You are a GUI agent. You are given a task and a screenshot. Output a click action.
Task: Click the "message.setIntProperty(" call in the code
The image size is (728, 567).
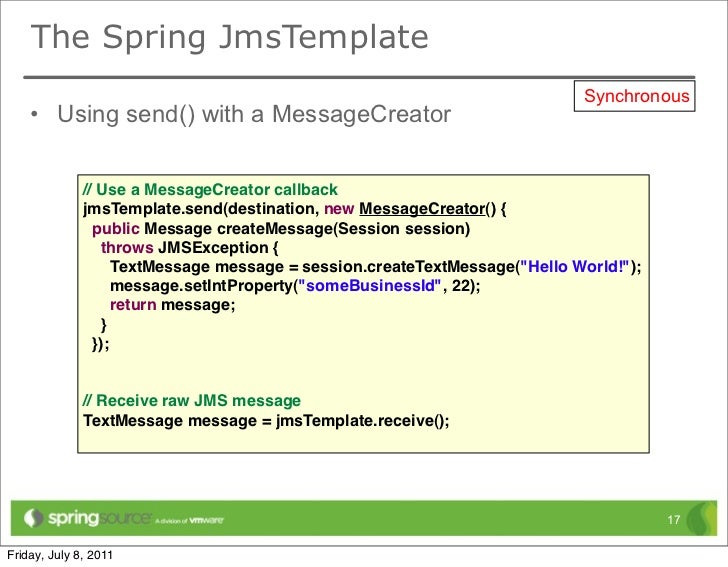coord(203,286)
